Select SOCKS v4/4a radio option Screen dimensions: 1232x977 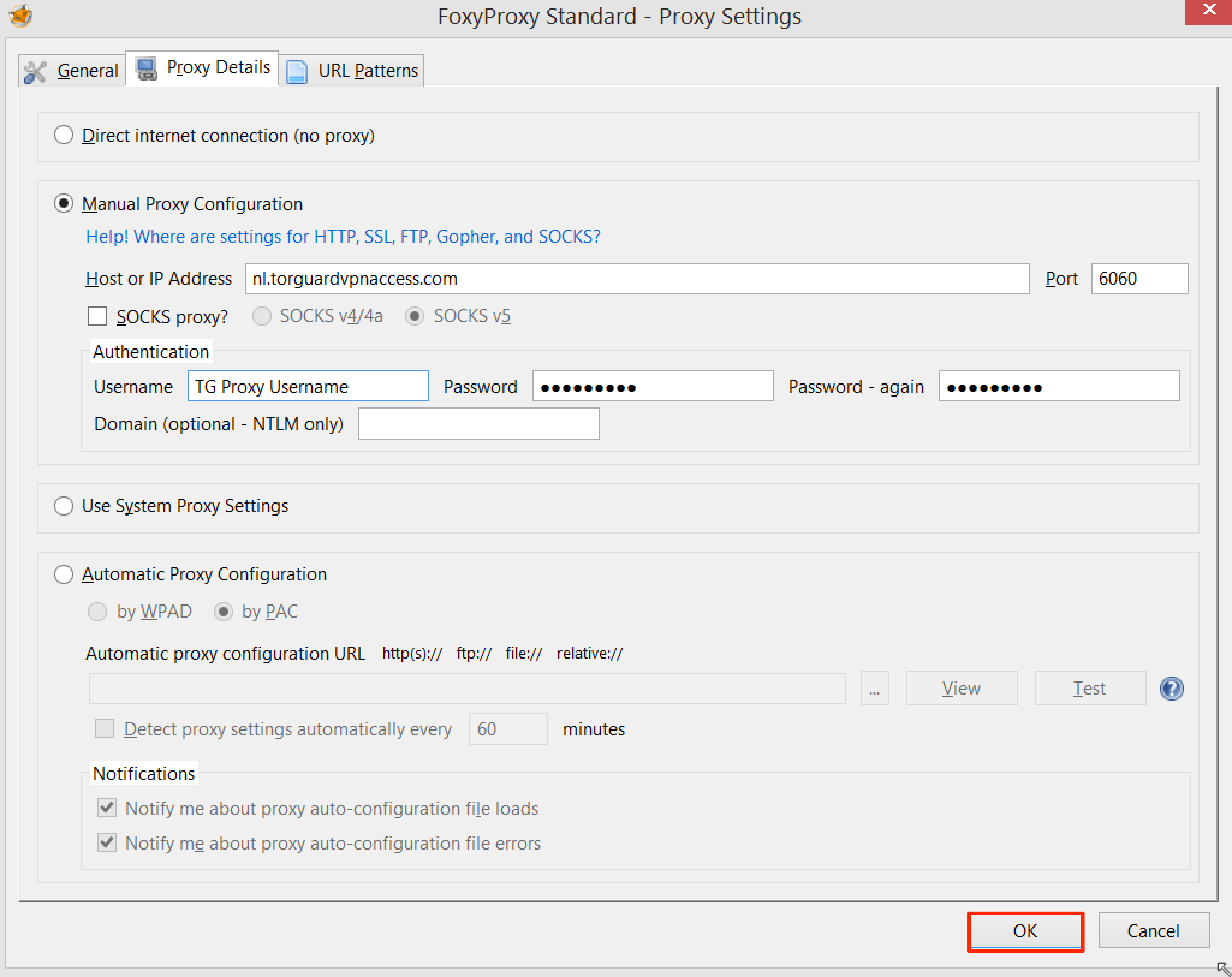click(x=261, y=316)
